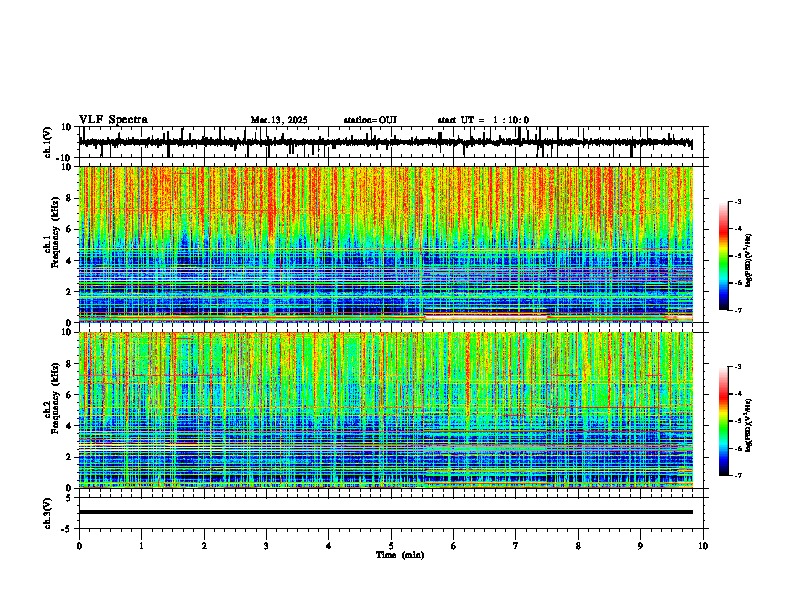The height and width of the screenshot is (612, 792).
Task: Select the ch.2 "Frequency (kHz)" axis label
Action: pyautogui.click(x=56, y=398)
